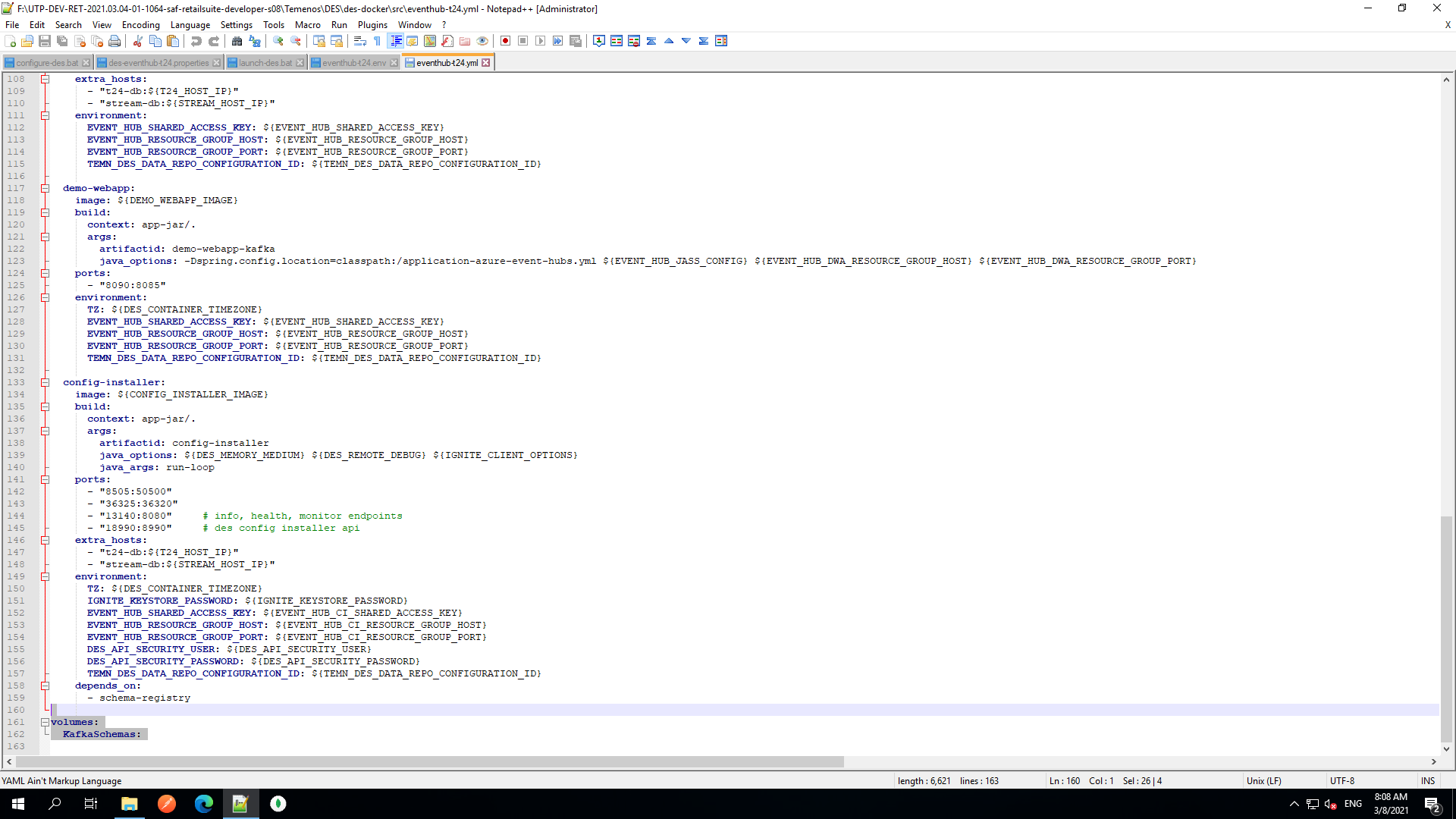Click the Unix (LF) status bar field
The width and height of the screenshot is (1456, 819).
click(x=1263, y=780)
